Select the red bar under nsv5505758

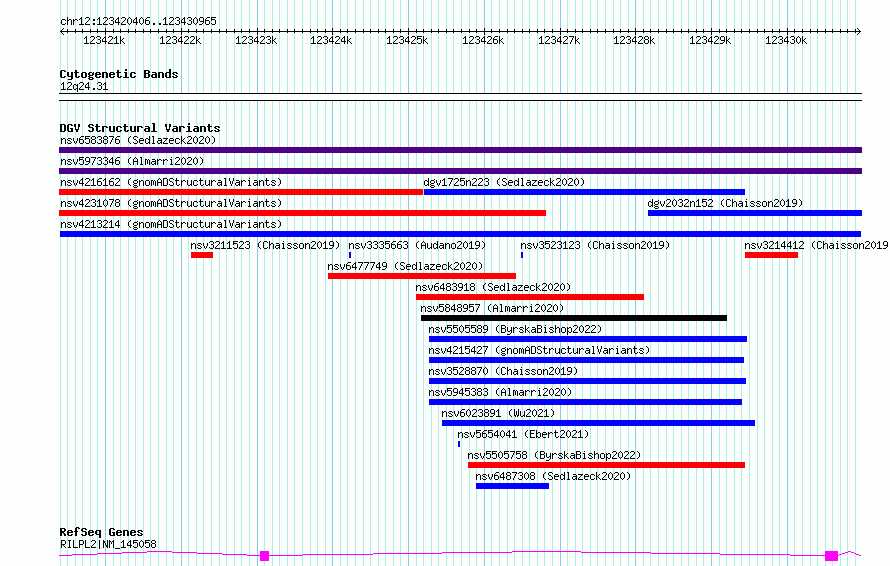tap(606, 465)
